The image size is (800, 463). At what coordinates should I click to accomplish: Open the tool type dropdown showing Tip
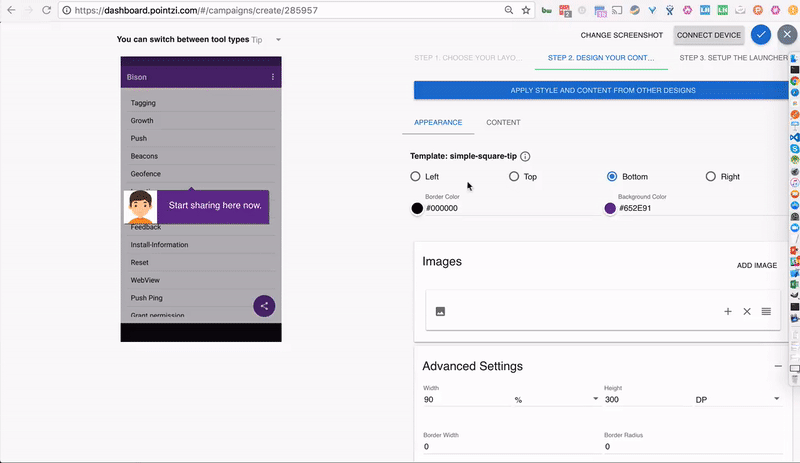click(266, 40)
